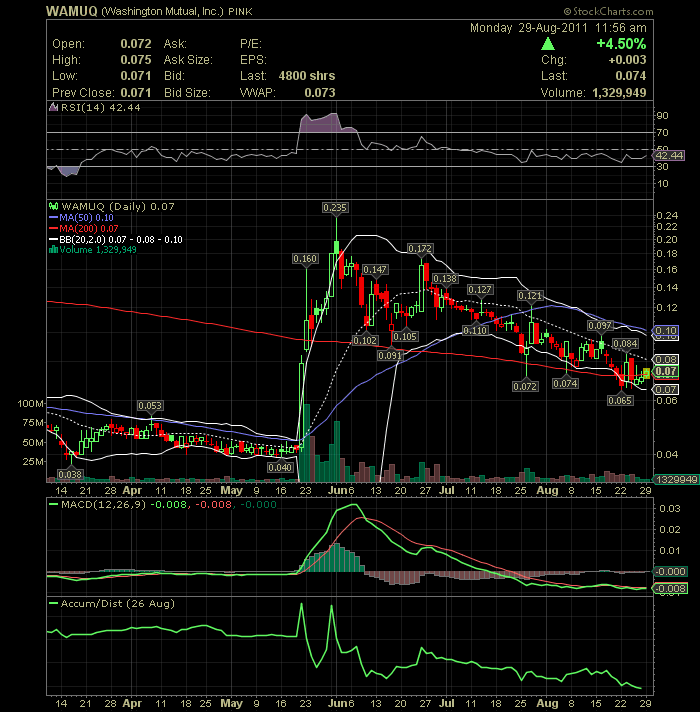Click the candlestick icon beside WAMUQ (Daily)
The image size is (700, 712).
pos(54,207)
